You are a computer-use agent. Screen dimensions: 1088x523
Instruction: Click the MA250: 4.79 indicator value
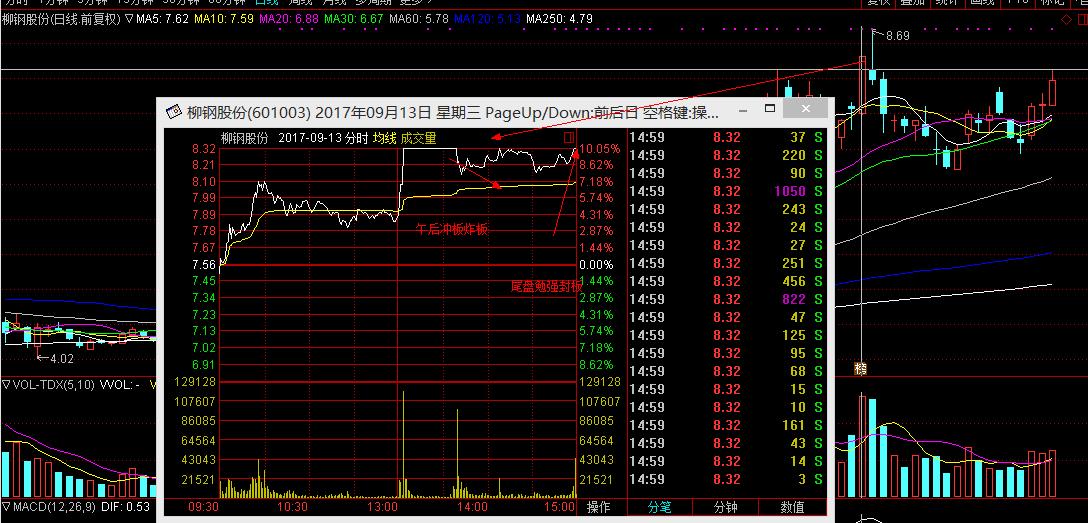(x=559, y=19)
